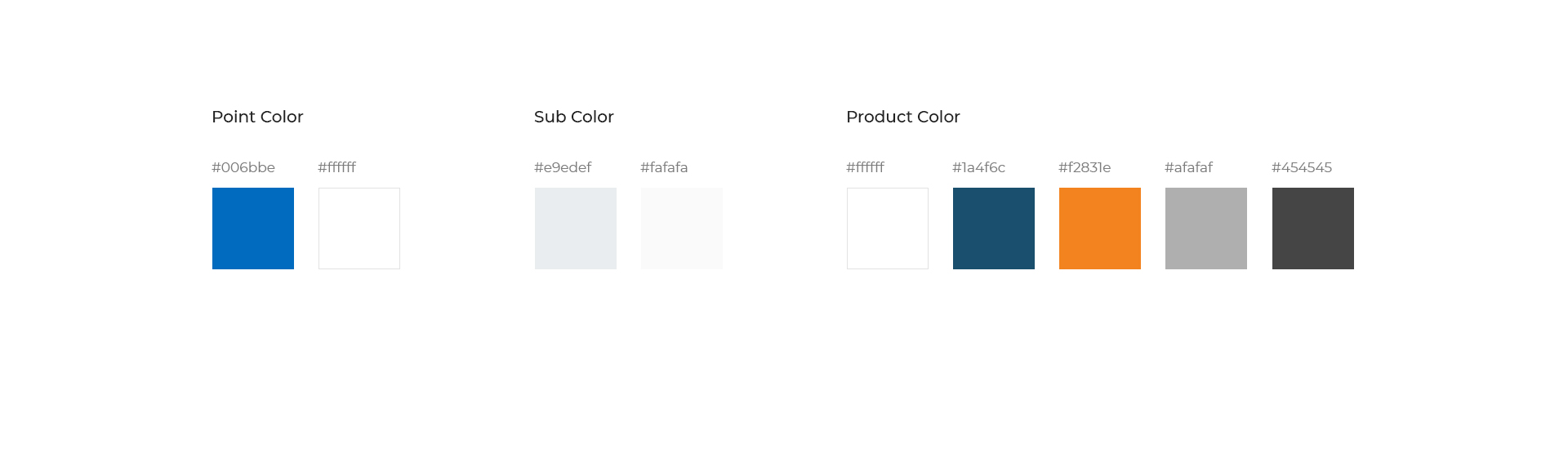Click the #e9edef hex code label

[563, 167]
